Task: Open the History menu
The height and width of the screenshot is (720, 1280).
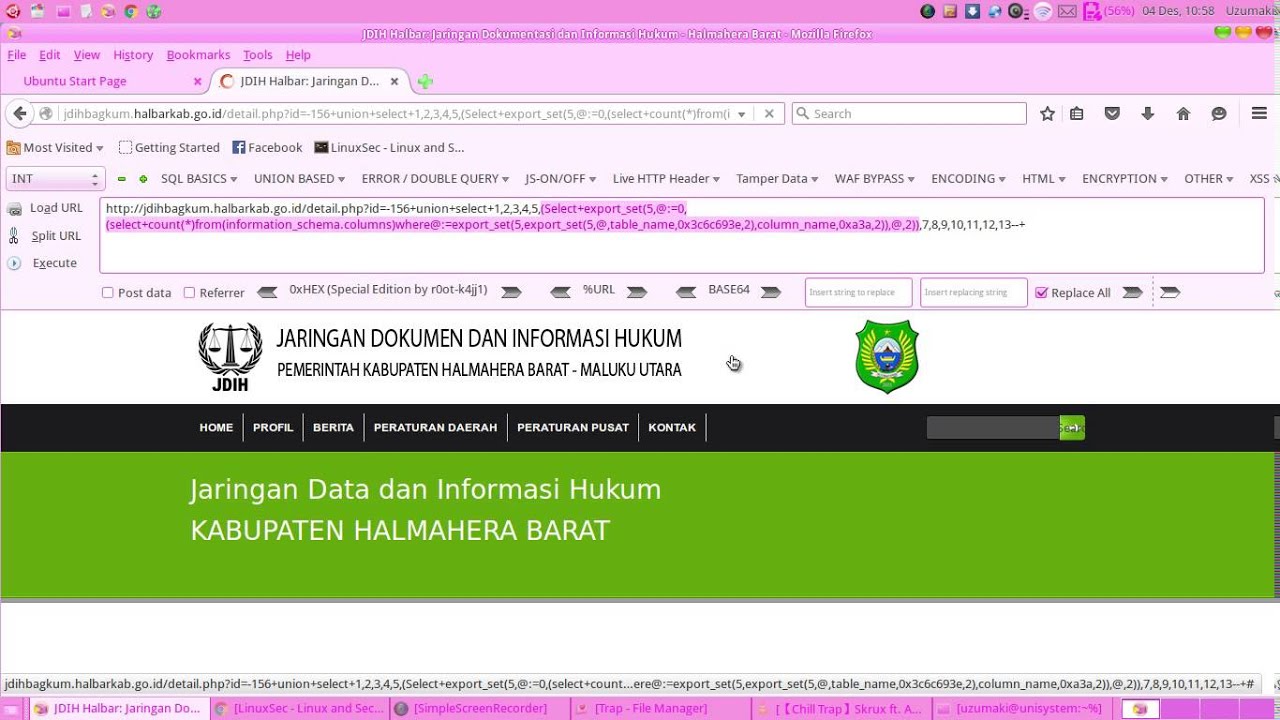Action: (x=133, y=55)
